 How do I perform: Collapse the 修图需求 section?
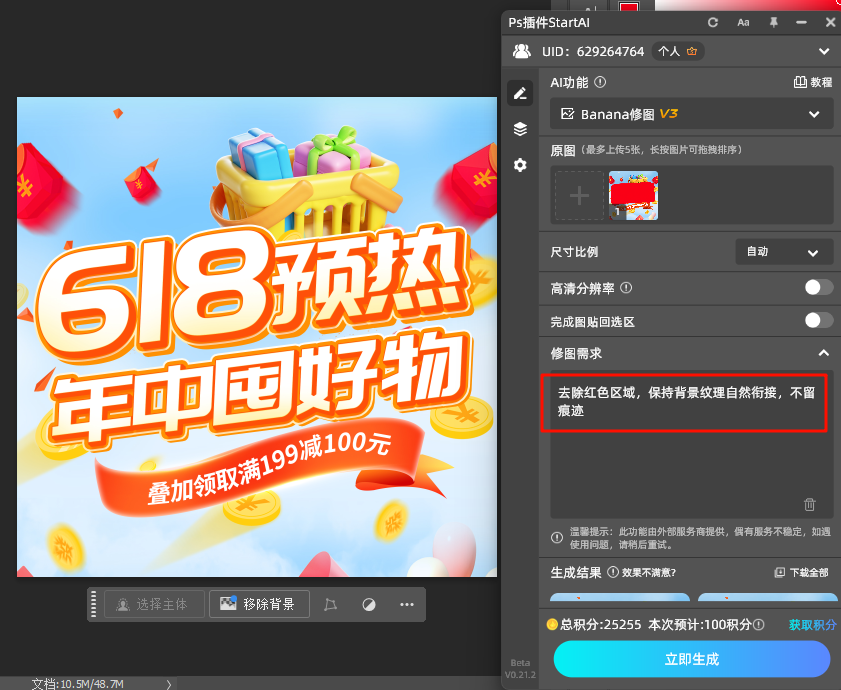pos(823,353)
